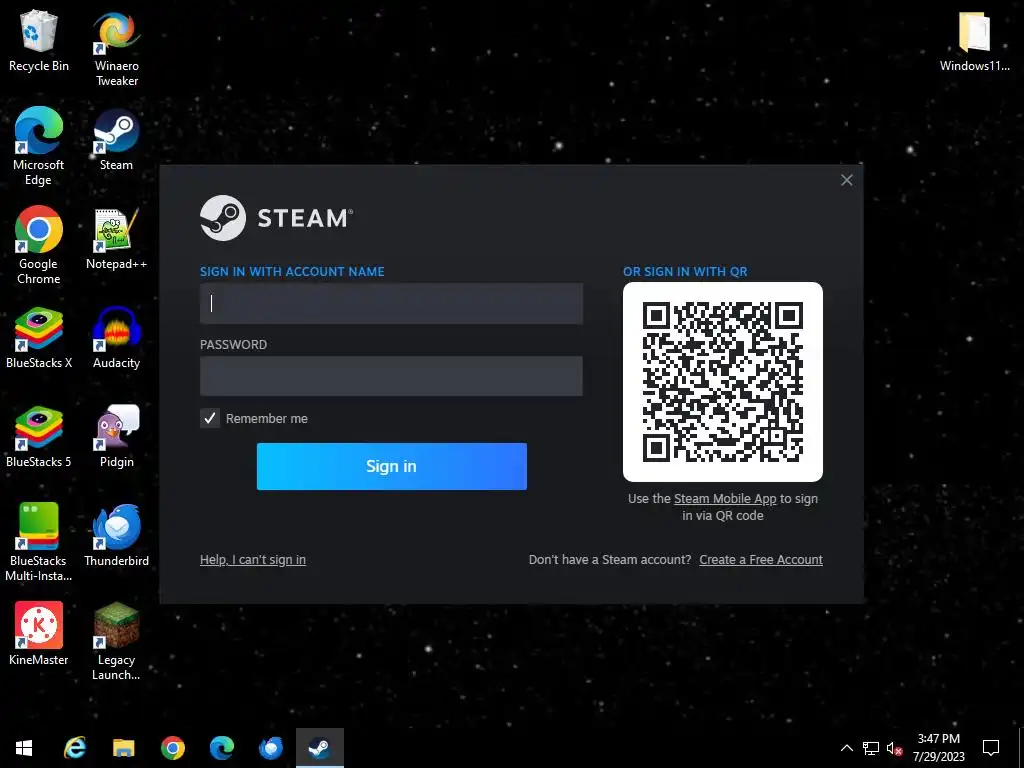This screenshot has width=1024, height=768.
Task: Select the Windows11 folder on desktop
Action: pyautogui.click(x=974, y=40)
